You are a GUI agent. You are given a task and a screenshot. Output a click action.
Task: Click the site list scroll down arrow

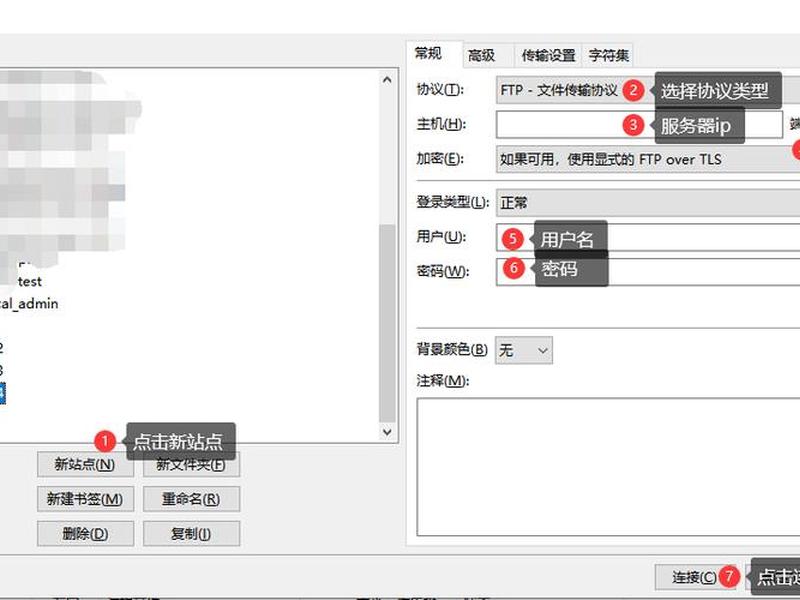pos(387,432)
